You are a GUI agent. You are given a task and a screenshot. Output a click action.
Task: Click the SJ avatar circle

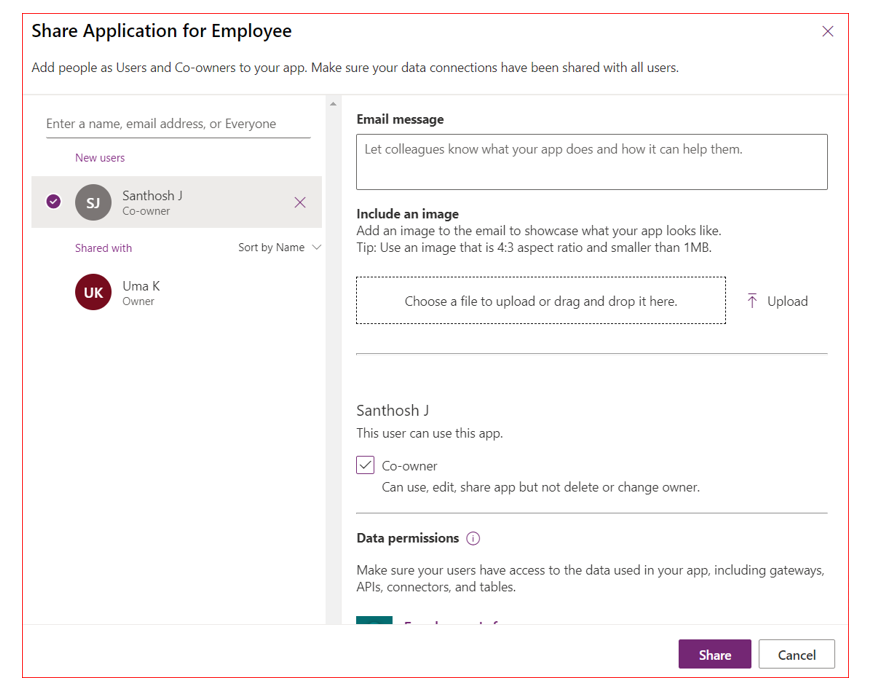point(93,202)
